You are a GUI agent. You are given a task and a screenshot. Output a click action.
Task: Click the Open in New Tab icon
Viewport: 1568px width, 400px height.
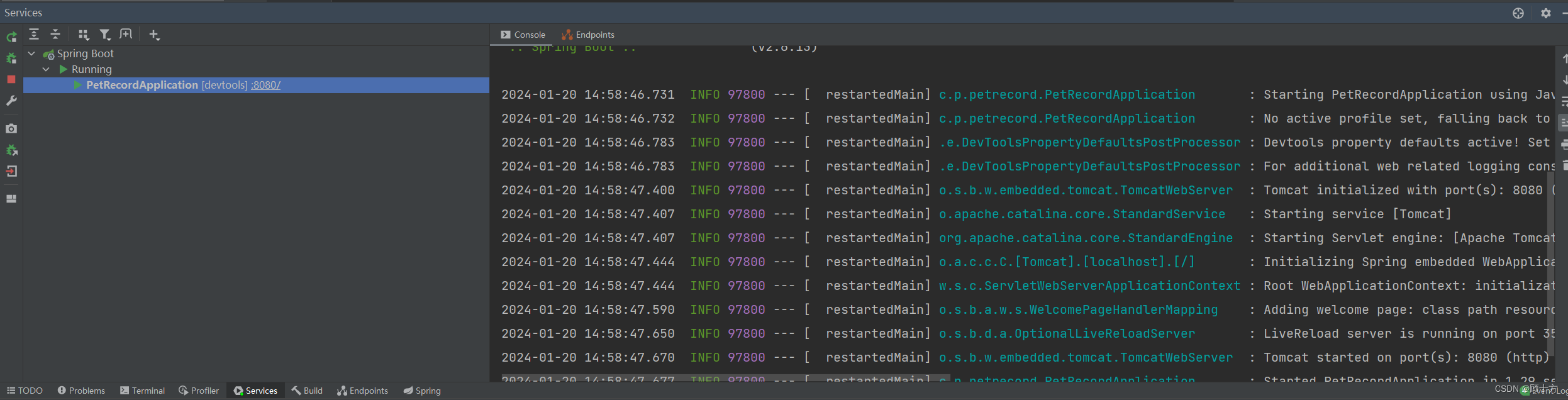[126, 34]
